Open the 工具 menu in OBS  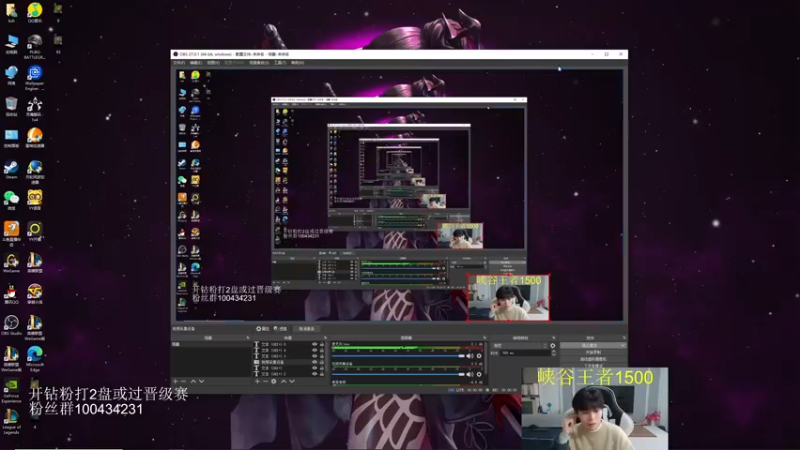[x=280, y=63]
